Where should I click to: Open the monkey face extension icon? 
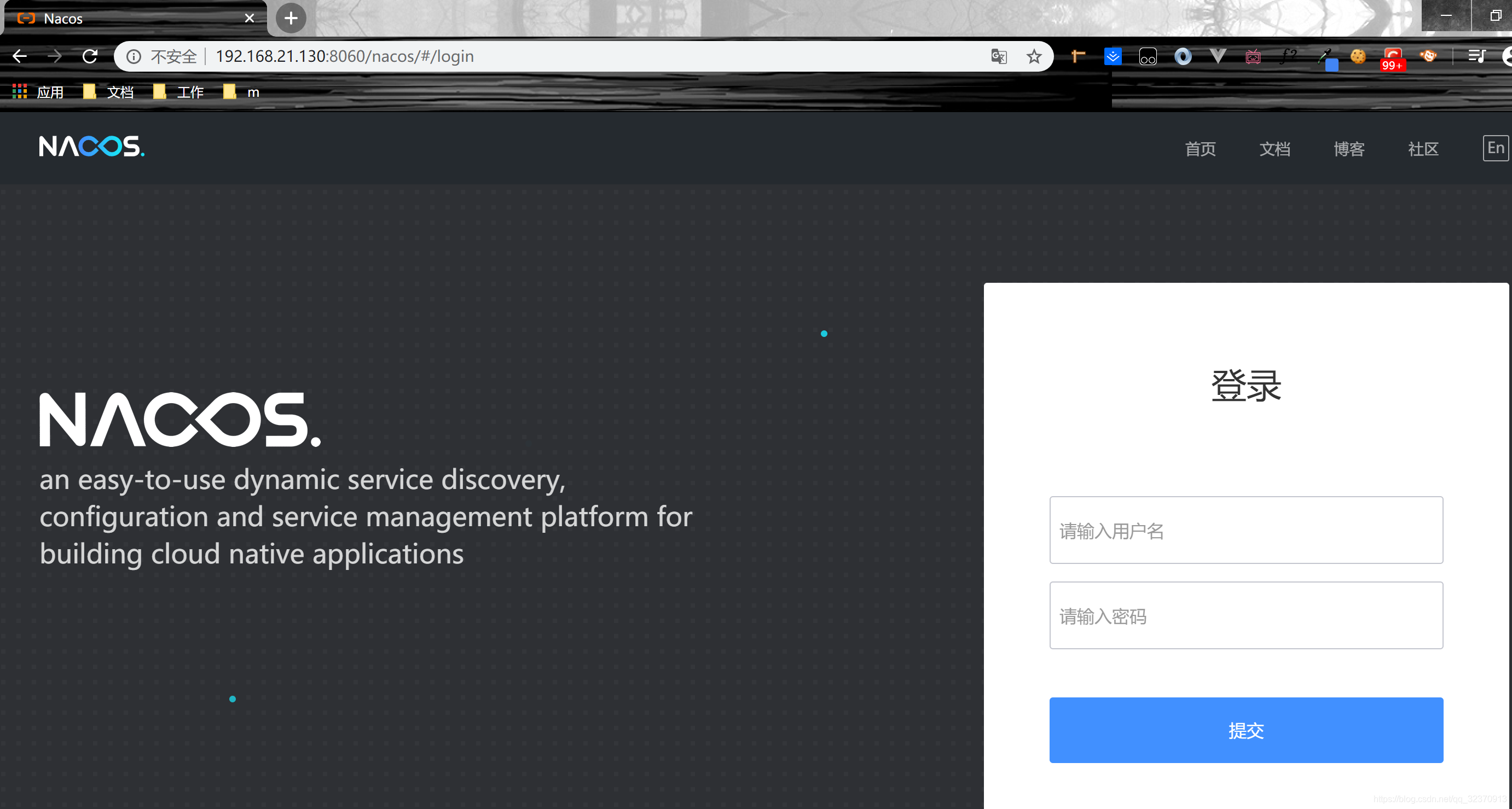click(1428, 56)
